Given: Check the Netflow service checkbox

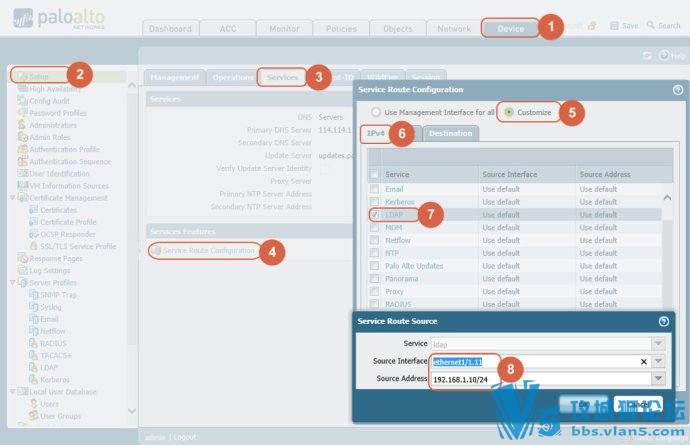Looking at the screenshot, I should tap(374, 240).
